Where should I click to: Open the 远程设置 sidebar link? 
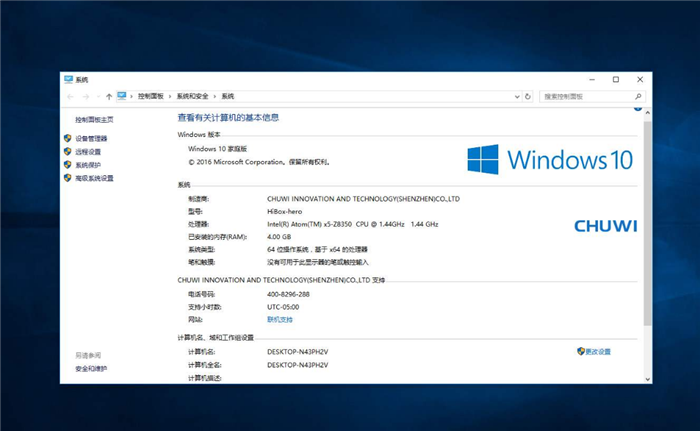(88, 152)
